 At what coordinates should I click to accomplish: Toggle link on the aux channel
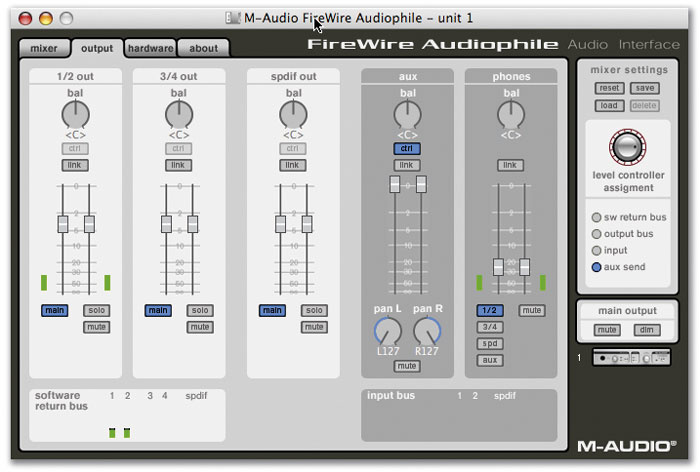tap(407, 165)
